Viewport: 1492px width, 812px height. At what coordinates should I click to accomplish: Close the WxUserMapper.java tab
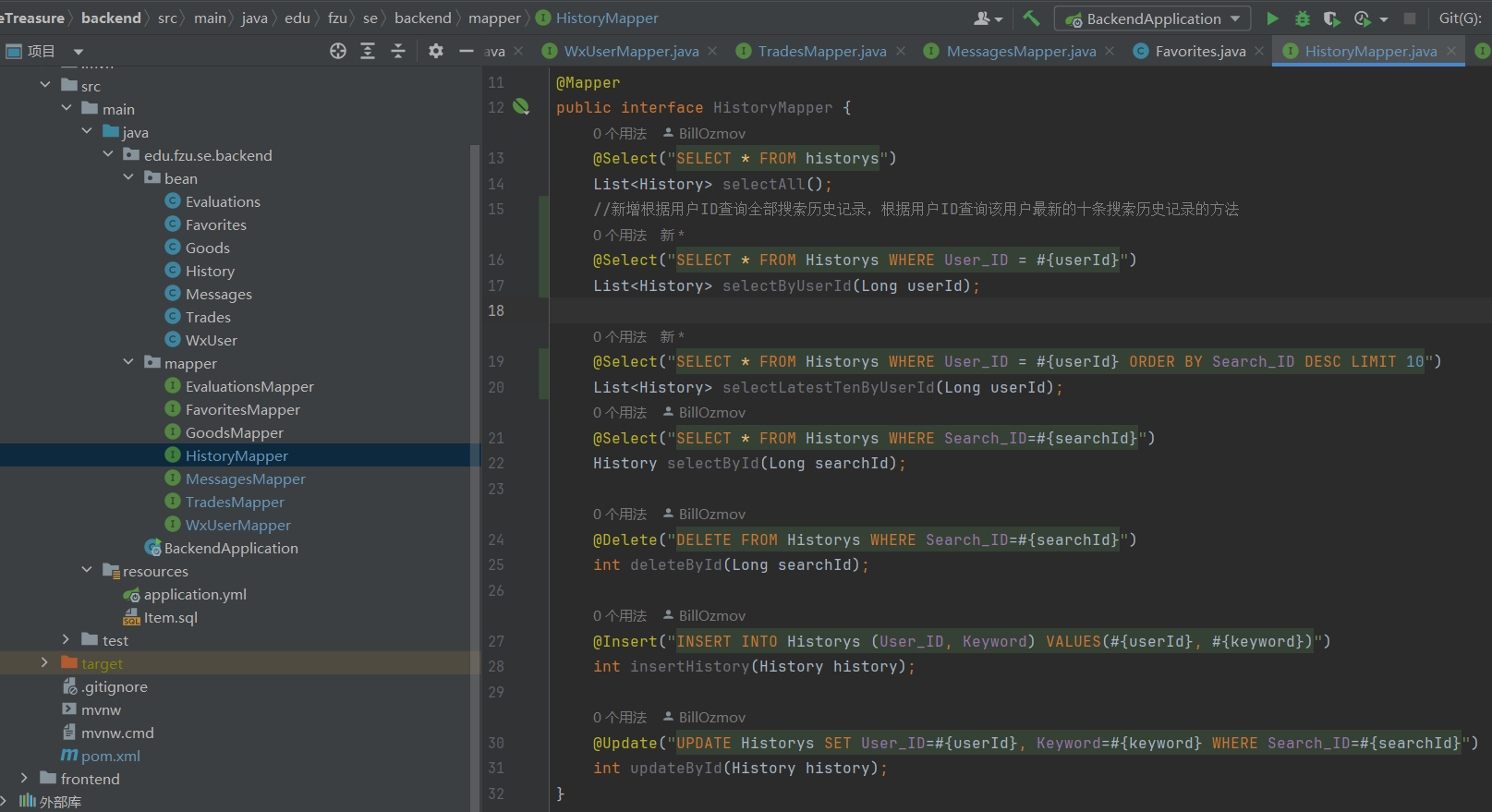click(712, 51)
